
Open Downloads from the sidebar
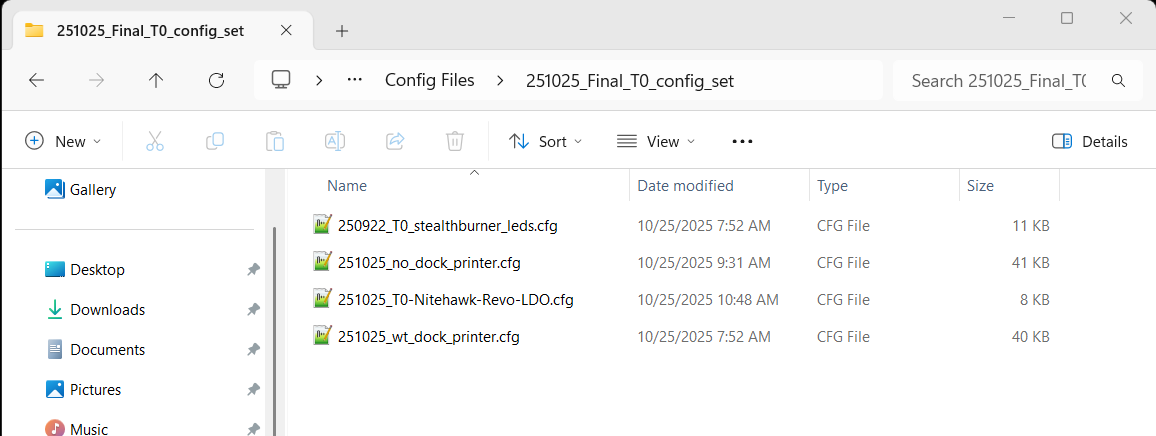pos(107,310)
